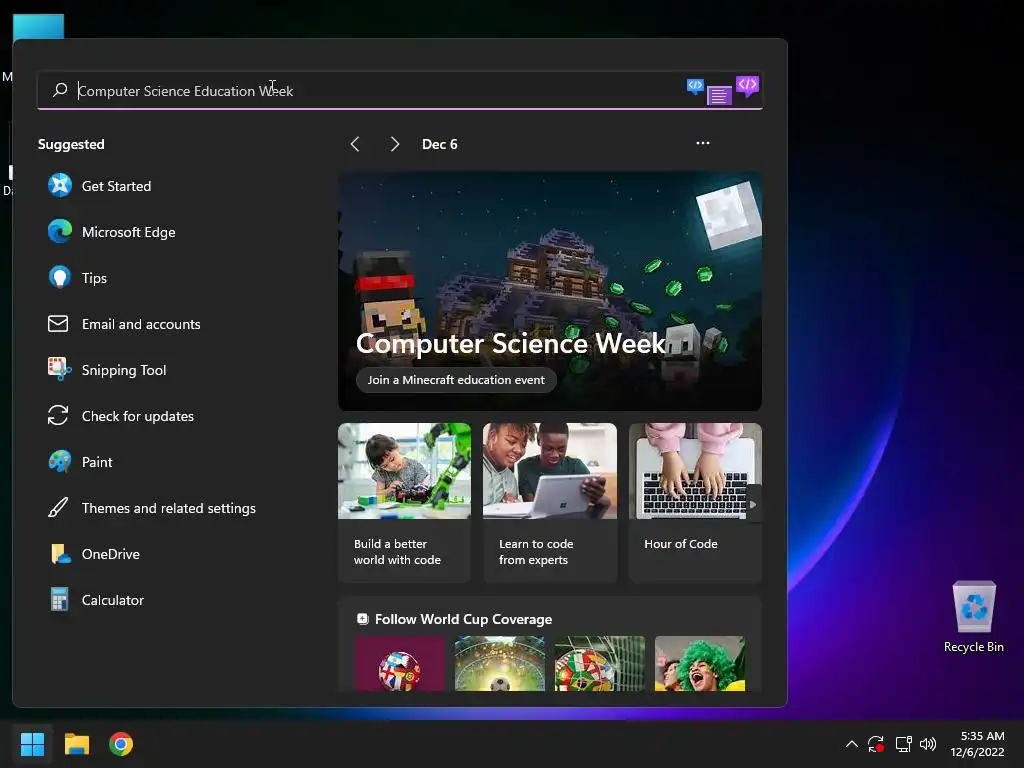Open green-haired fan thumbnail
The width and height of the screenshot is (1024, 768).
699,664
